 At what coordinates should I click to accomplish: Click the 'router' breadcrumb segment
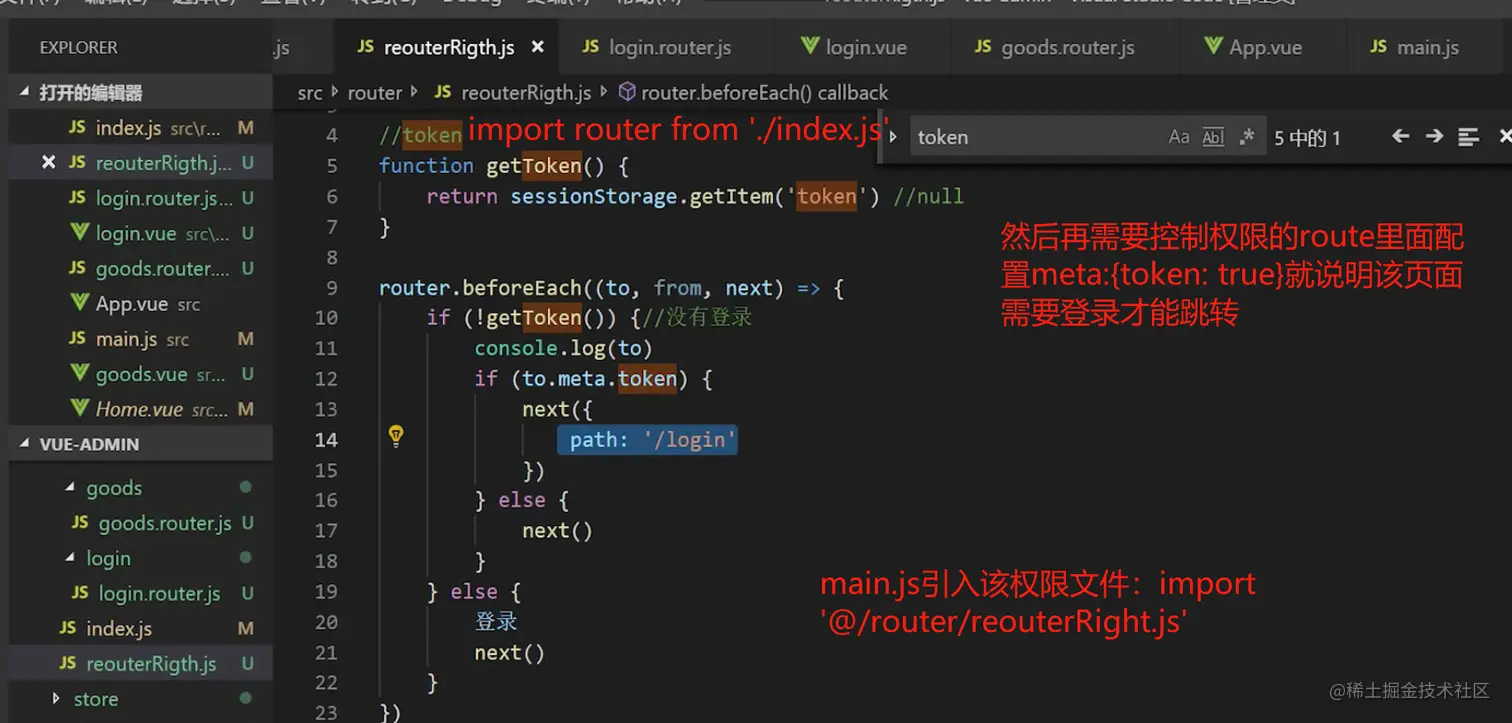click(375, 93)
